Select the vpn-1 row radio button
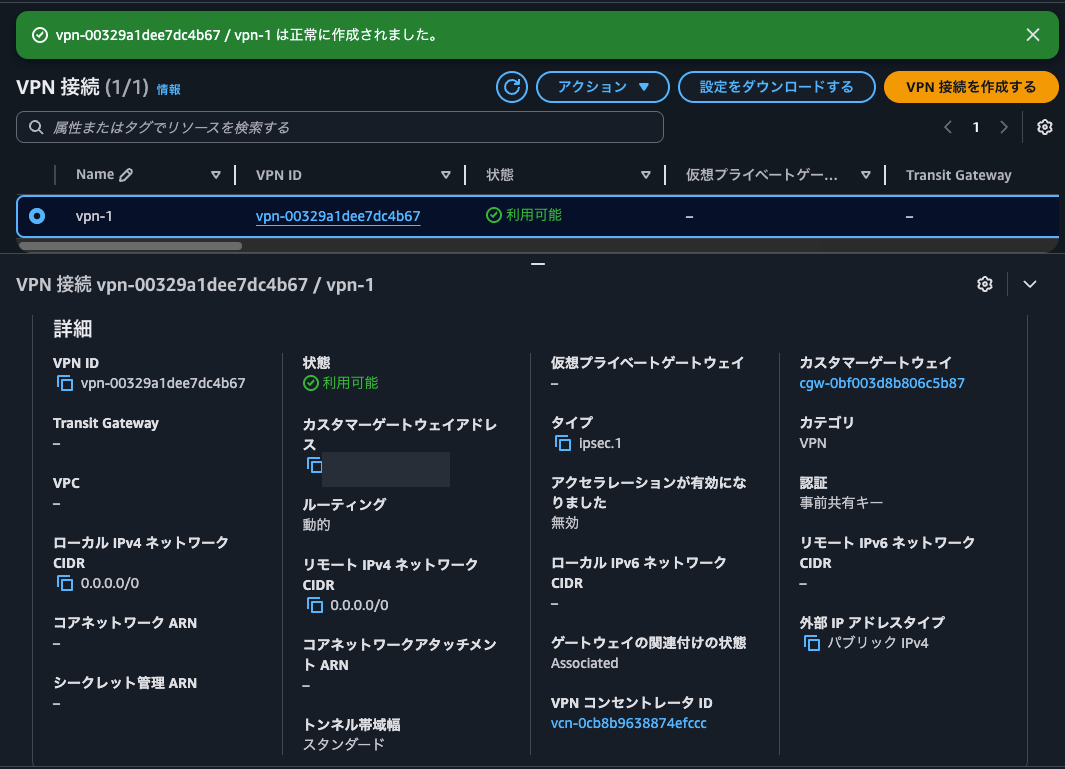Image resolution: width=1065 pixels, height=769 pixels. pyautogui.click(x=38, y=216)
